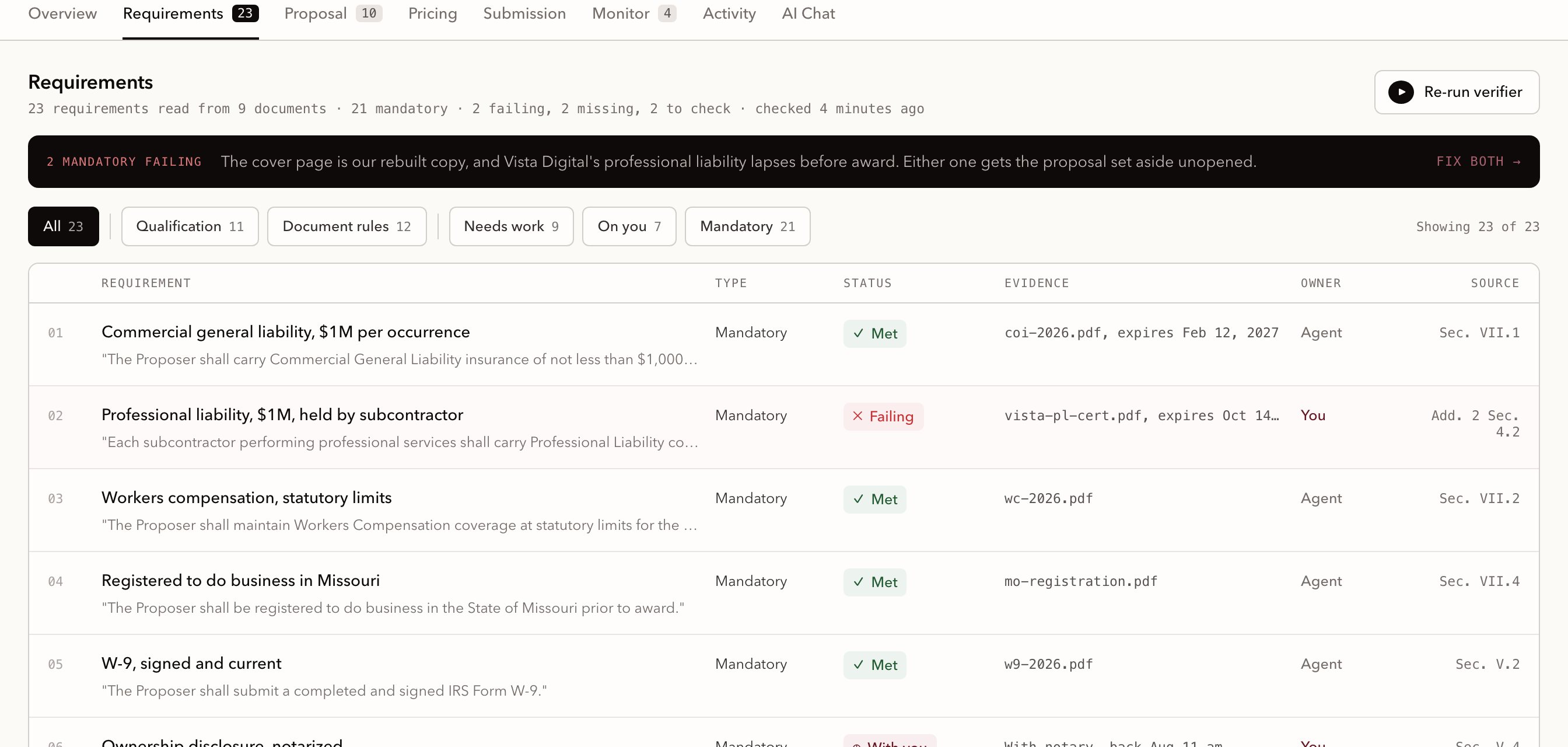Click the SOURCE column header

[1495, 283]
